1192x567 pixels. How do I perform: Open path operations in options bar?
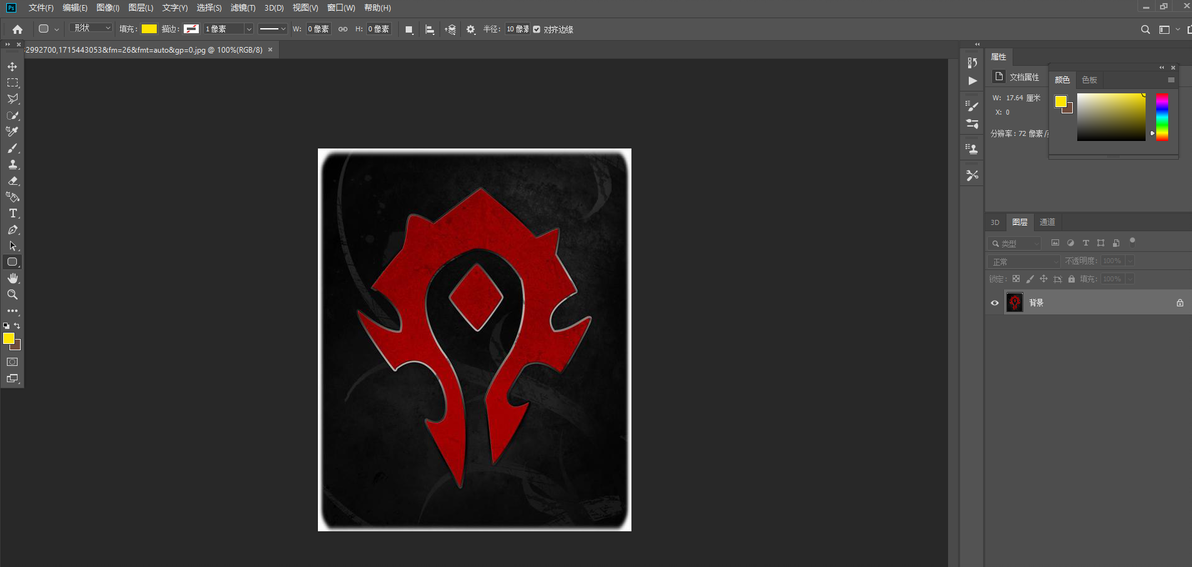coord(409,29)
